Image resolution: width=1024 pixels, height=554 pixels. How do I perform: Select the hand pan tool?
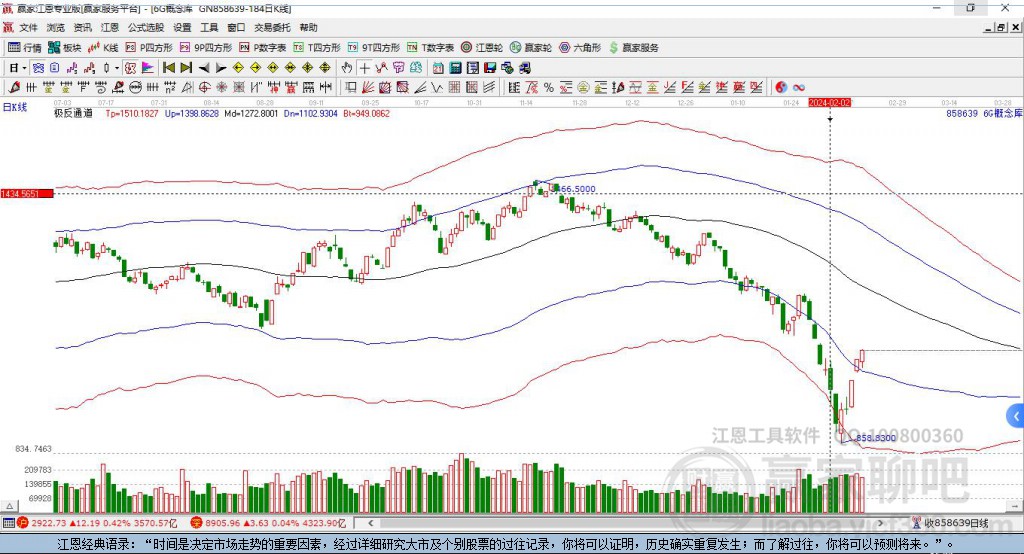click(347, 67)
